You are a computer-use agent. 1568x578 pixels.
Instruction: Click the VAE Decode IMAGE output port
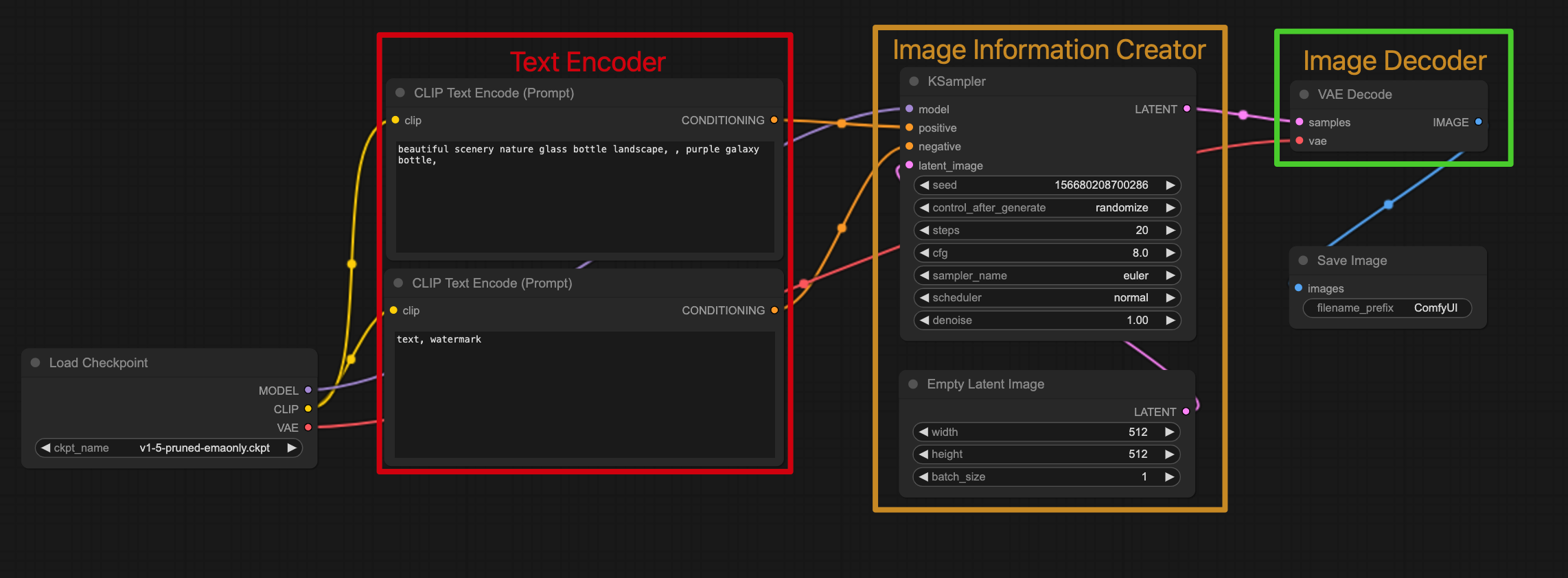[x=1479, y=122]
